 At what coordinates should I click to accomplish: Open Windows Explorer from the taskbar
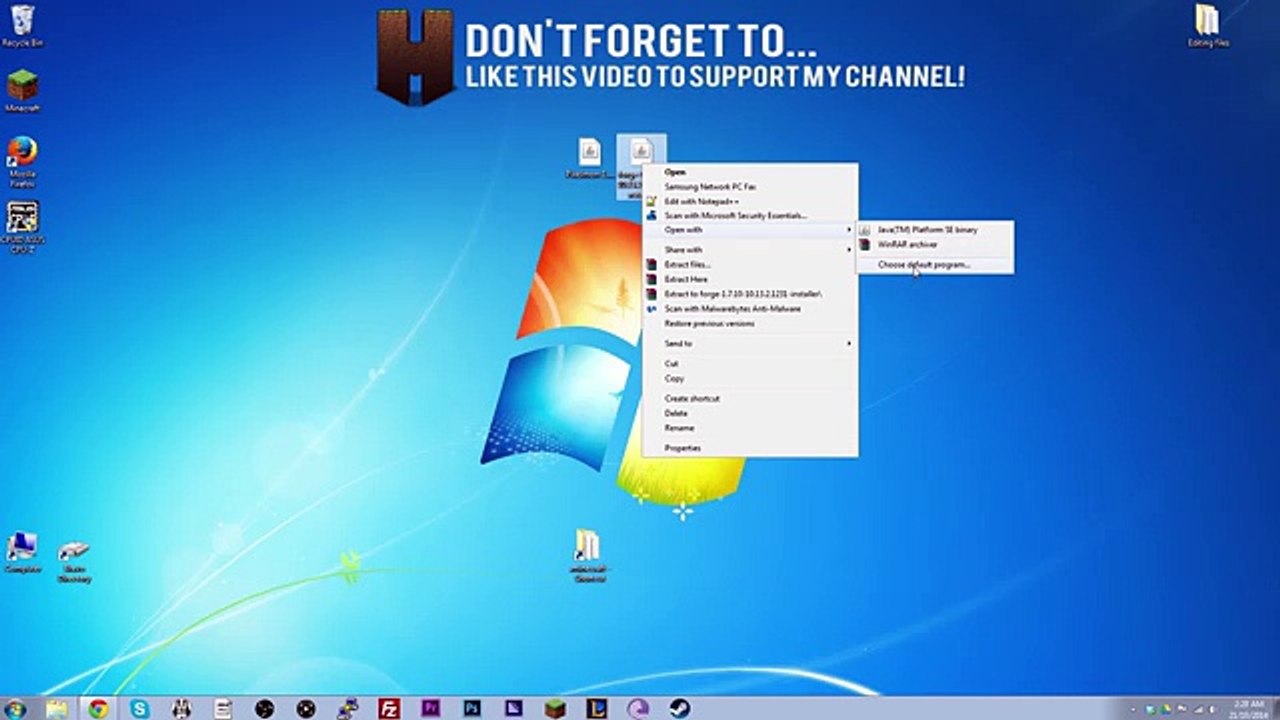57,709
